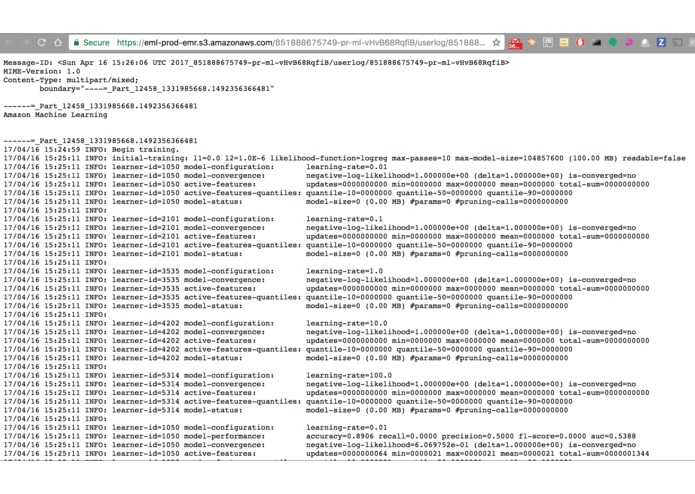Open the yellow note extension icon
This screenshot has height=494, width=695.
pos(564,43)
